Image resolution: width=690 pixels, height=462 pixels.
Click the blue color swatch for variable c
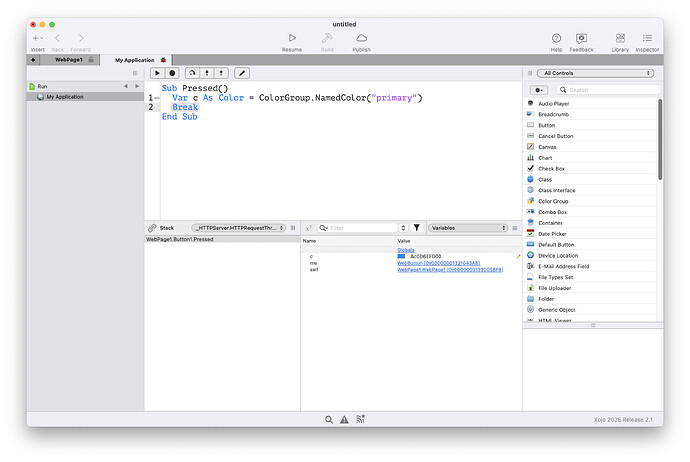(x=401, y=257)
